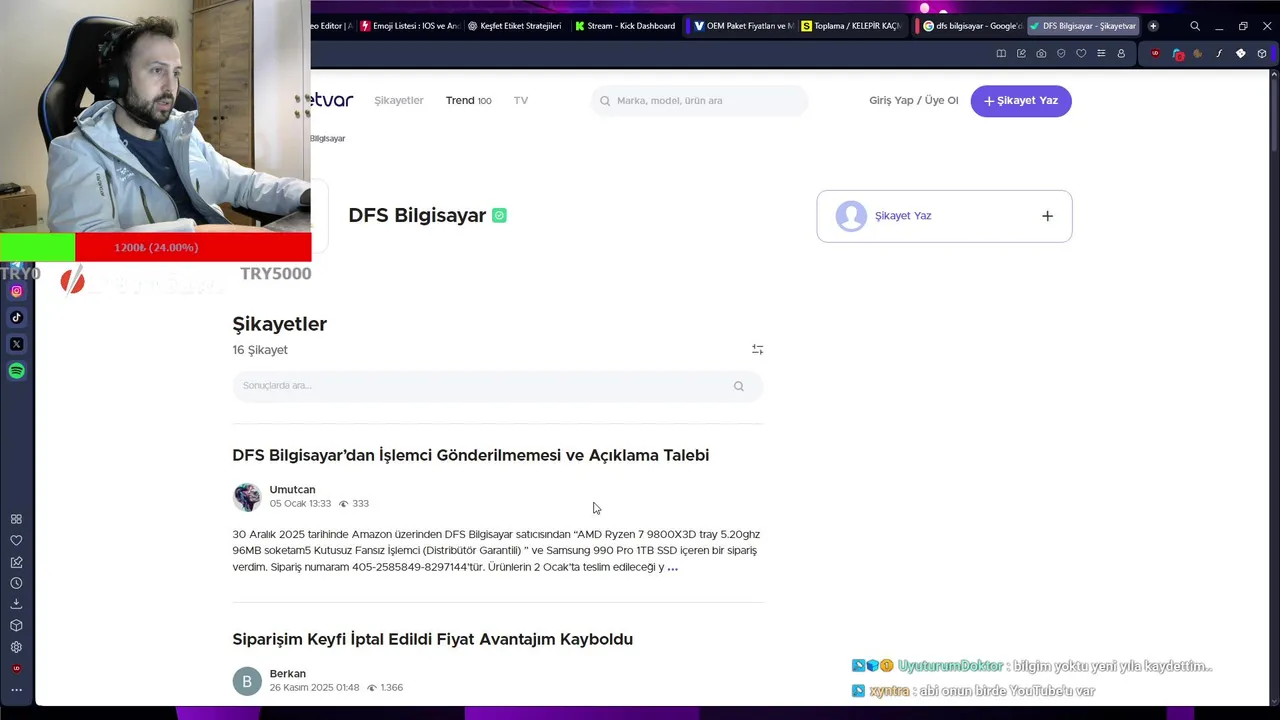The width and height of the screenshot is (1280, 720).
Task: Click Berkan's 'B' avatar
Action: click(x=247, y=681)
